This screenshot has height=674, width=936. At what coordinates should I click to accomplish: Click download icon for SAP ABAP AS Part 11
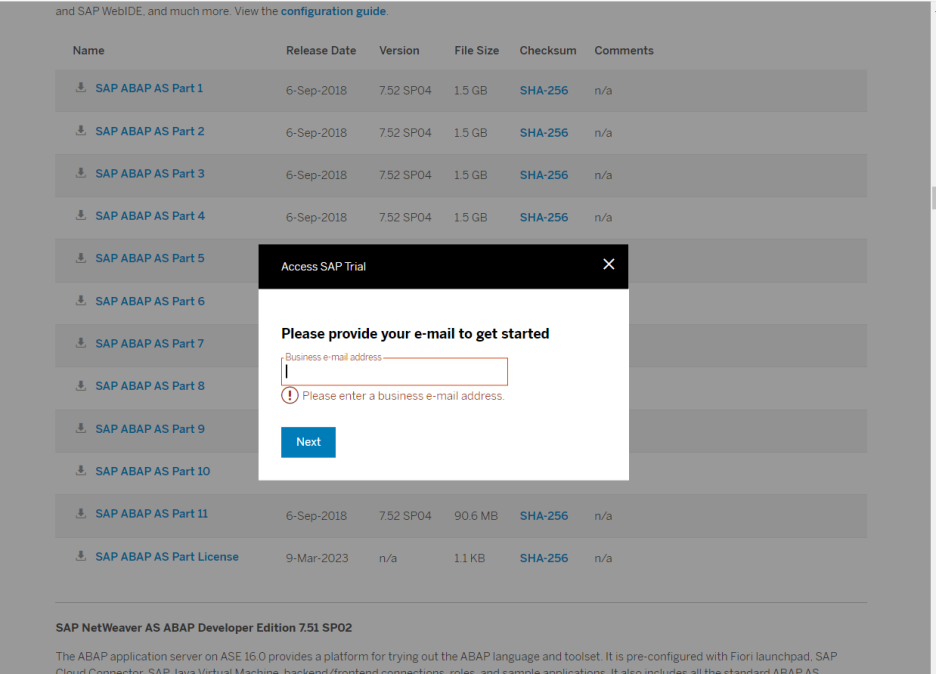[81, 513]
